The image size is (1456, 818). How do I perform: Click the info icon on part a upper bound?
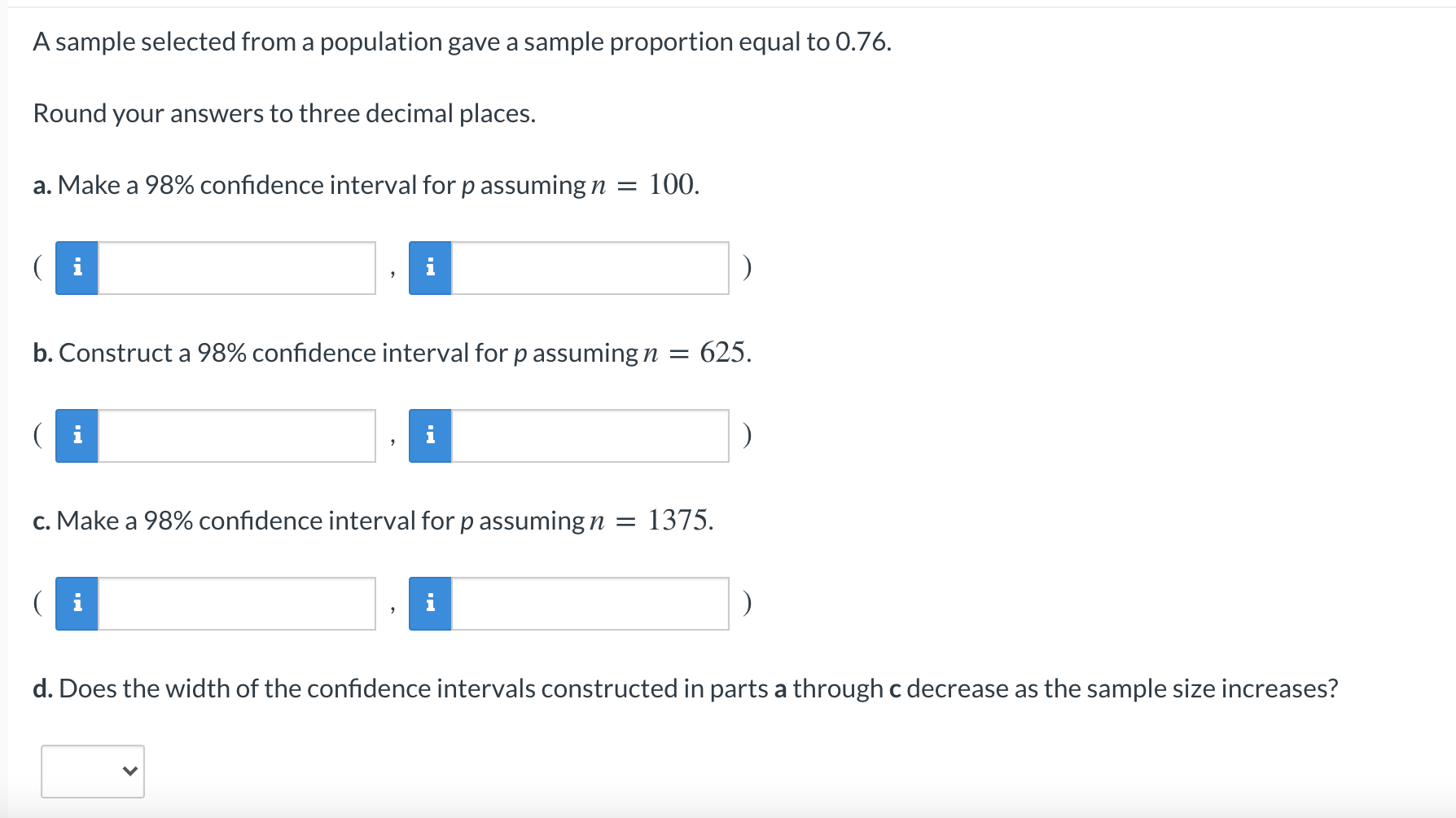[430, 267]
